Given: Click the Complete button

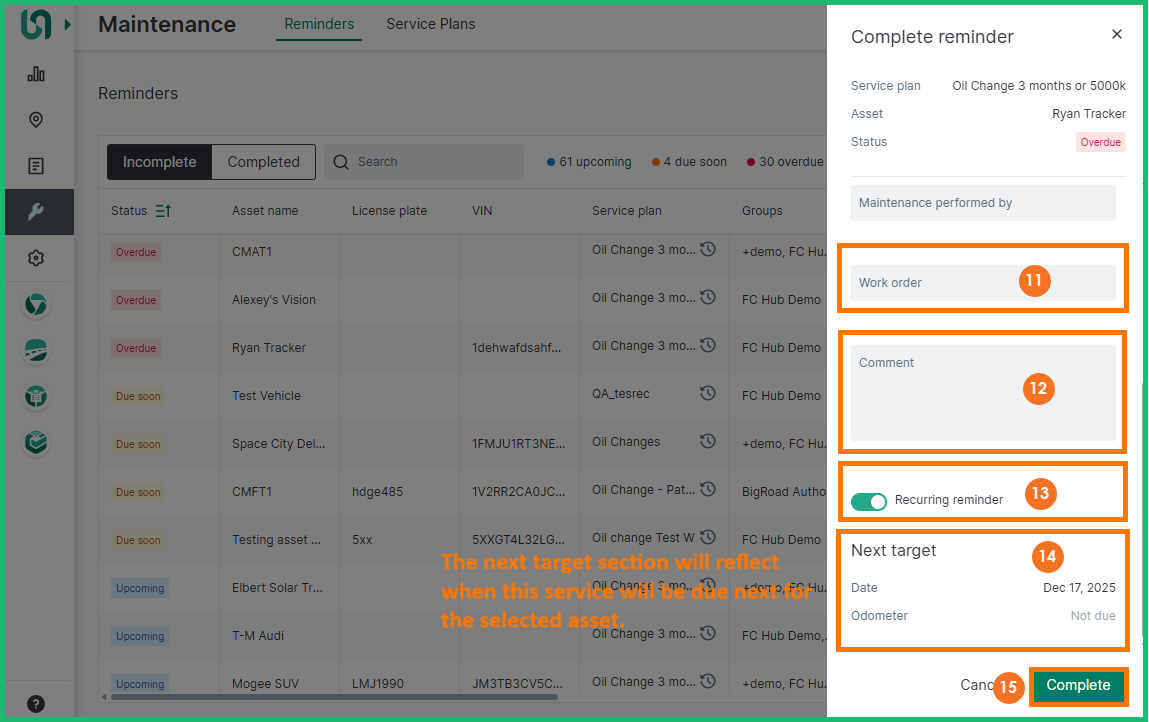Looking at the screenshot, I should [x=1078, y=685].
